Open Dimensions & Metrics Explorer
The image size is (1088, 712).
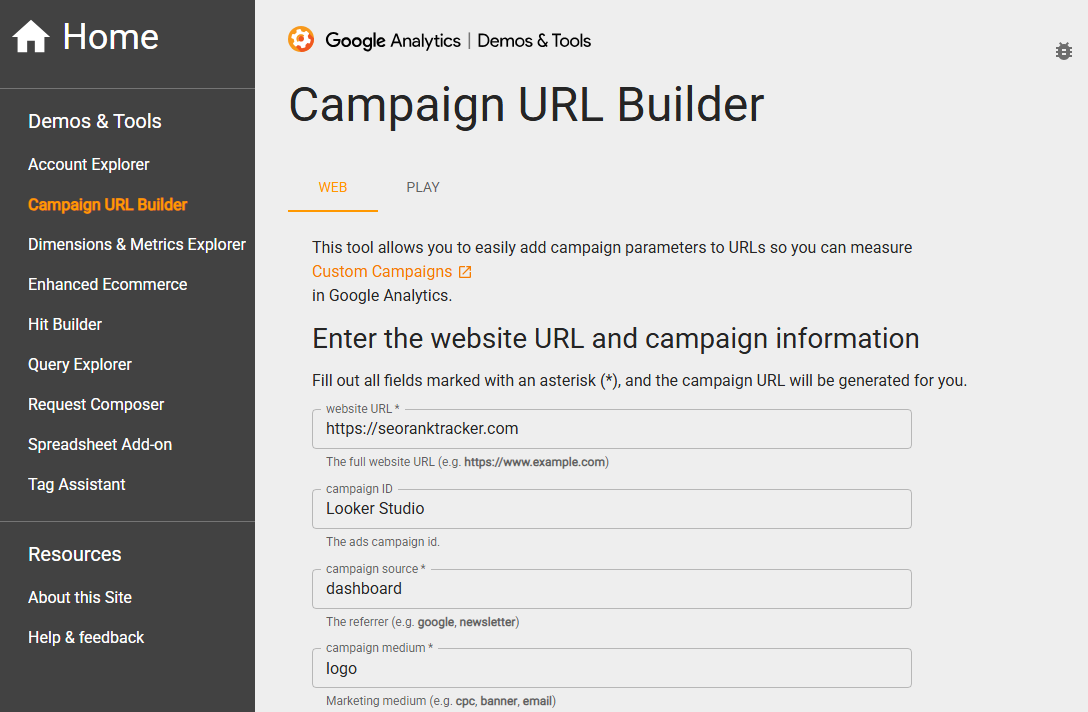(136, 244)
